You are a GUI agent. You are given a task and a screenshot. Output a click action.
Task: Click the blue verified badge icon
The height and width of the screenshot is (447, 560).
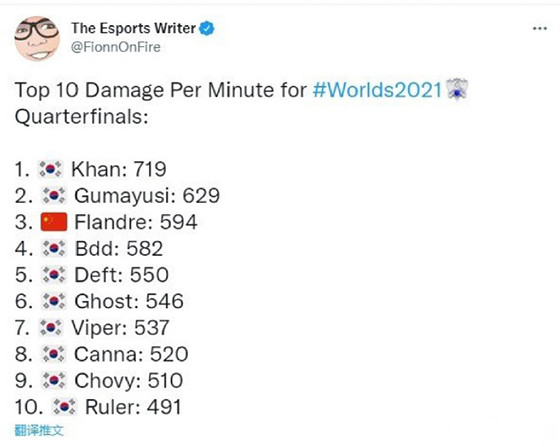pos(207,28)
